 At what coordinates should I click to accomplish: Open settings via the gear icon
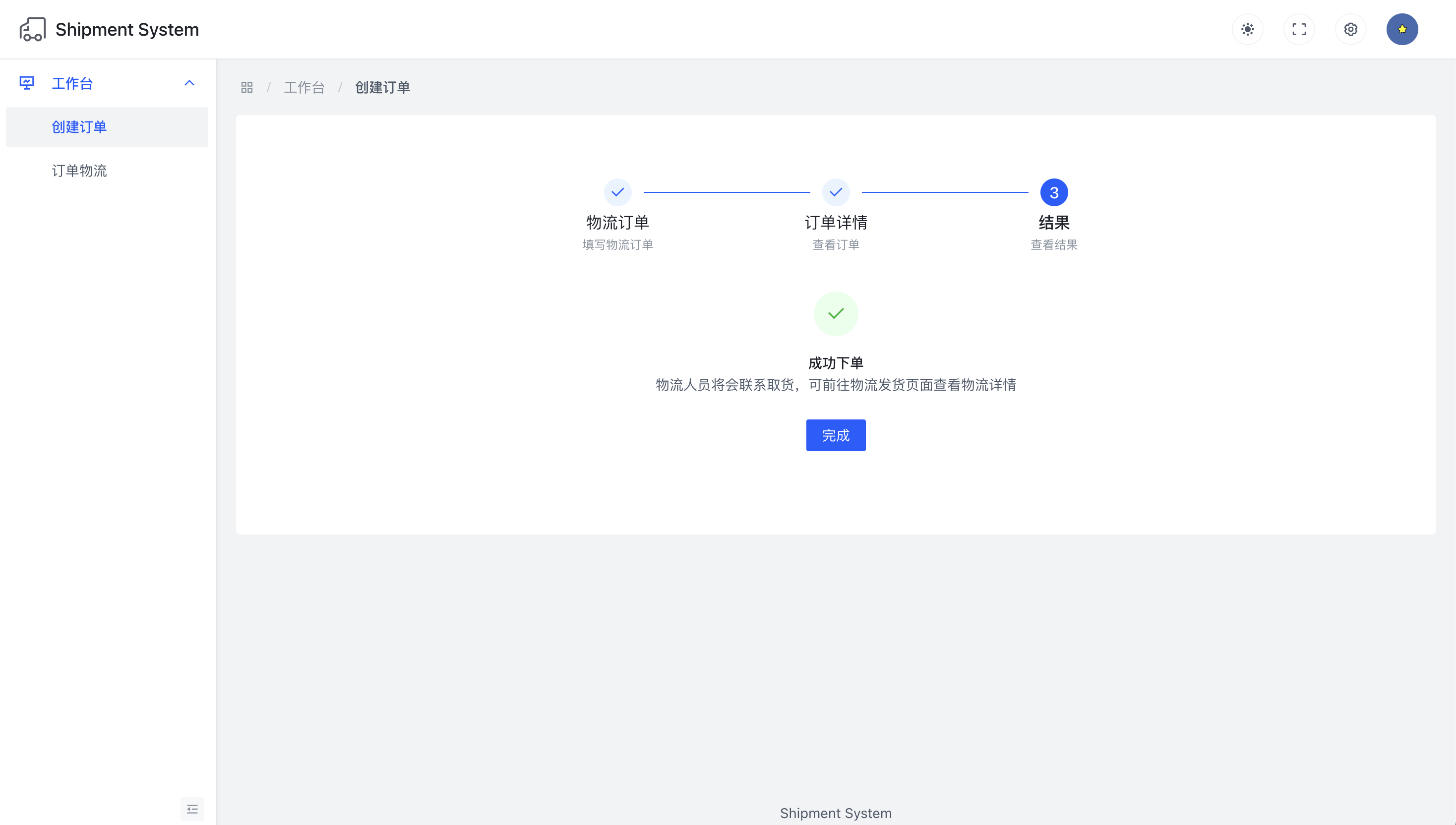tap(1350, 29)
